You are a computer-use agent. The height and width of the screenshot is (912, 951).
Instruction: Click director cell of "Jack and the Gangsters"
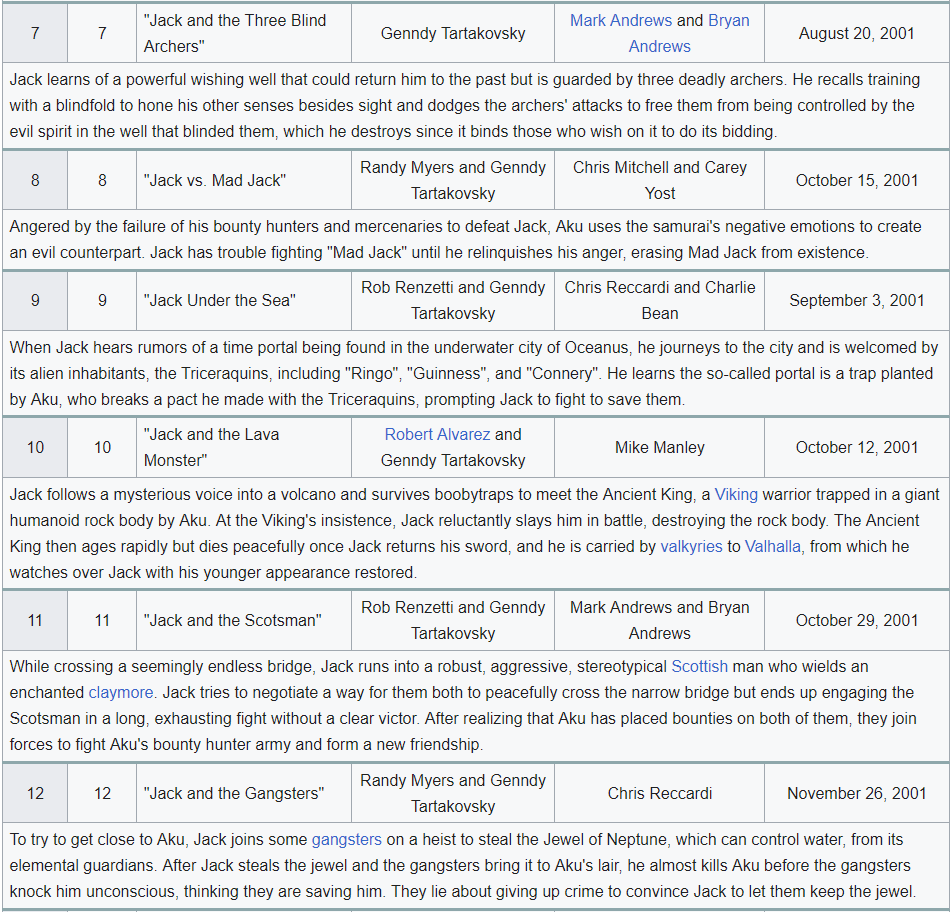[453, 793]
